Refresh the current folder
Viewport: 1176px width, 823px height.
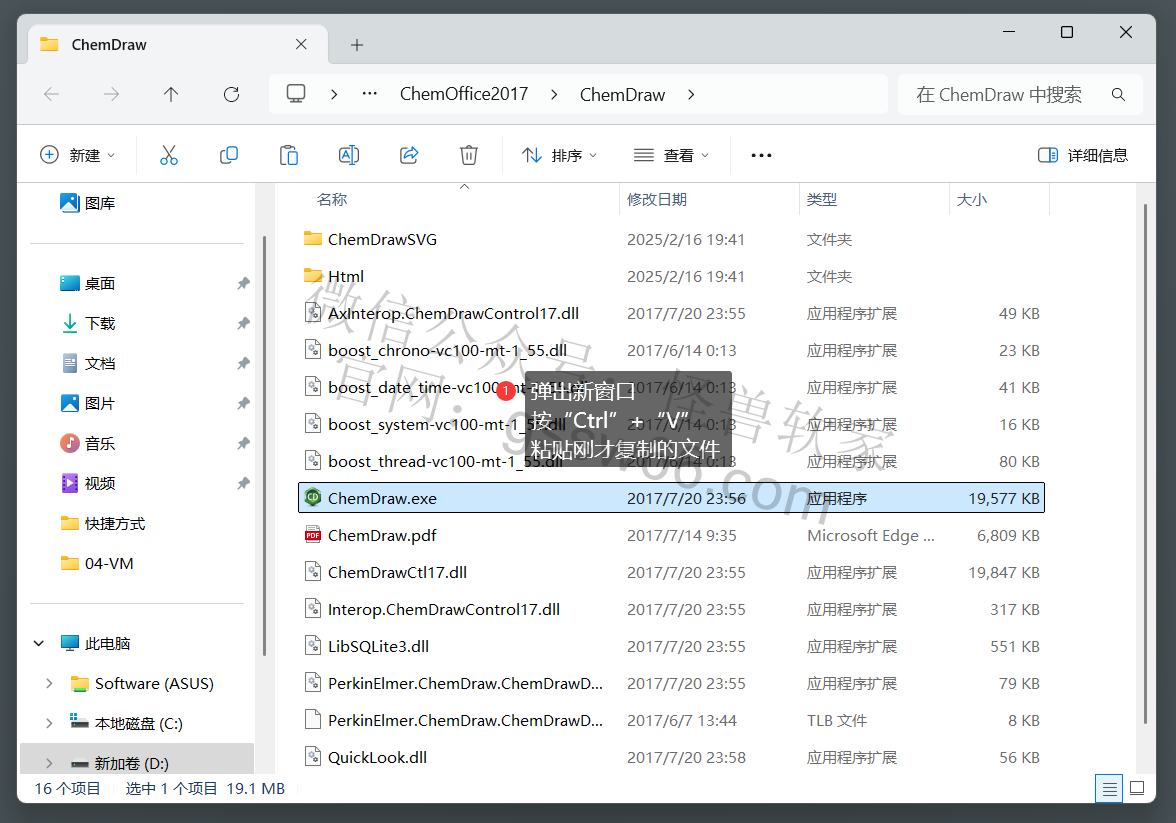coord(231,95)
